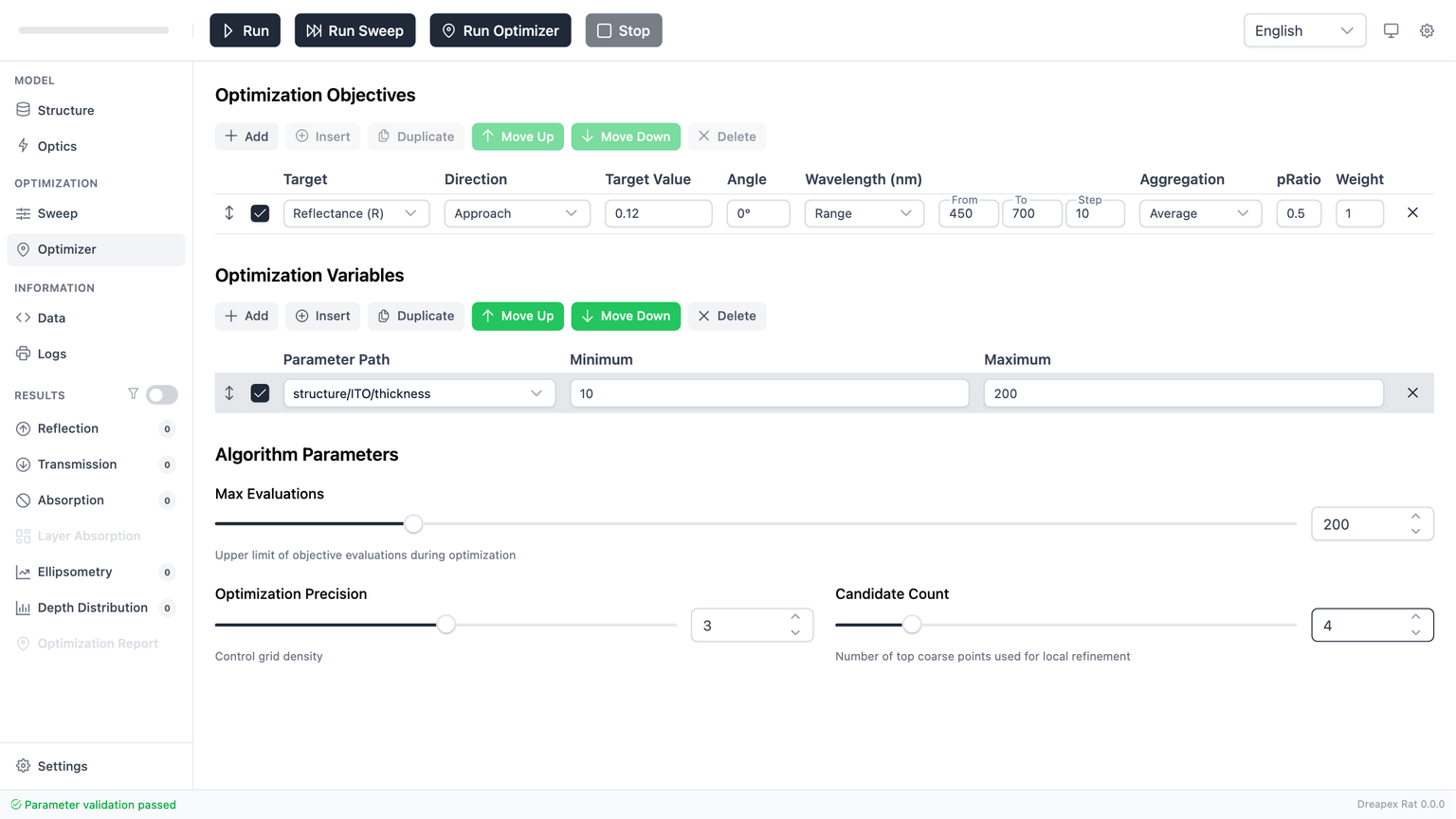Image resolution: width=1456 pixels, height=819 pixels.
Task: Go to the Structure section in sidebar
Action: pos(65,110)
